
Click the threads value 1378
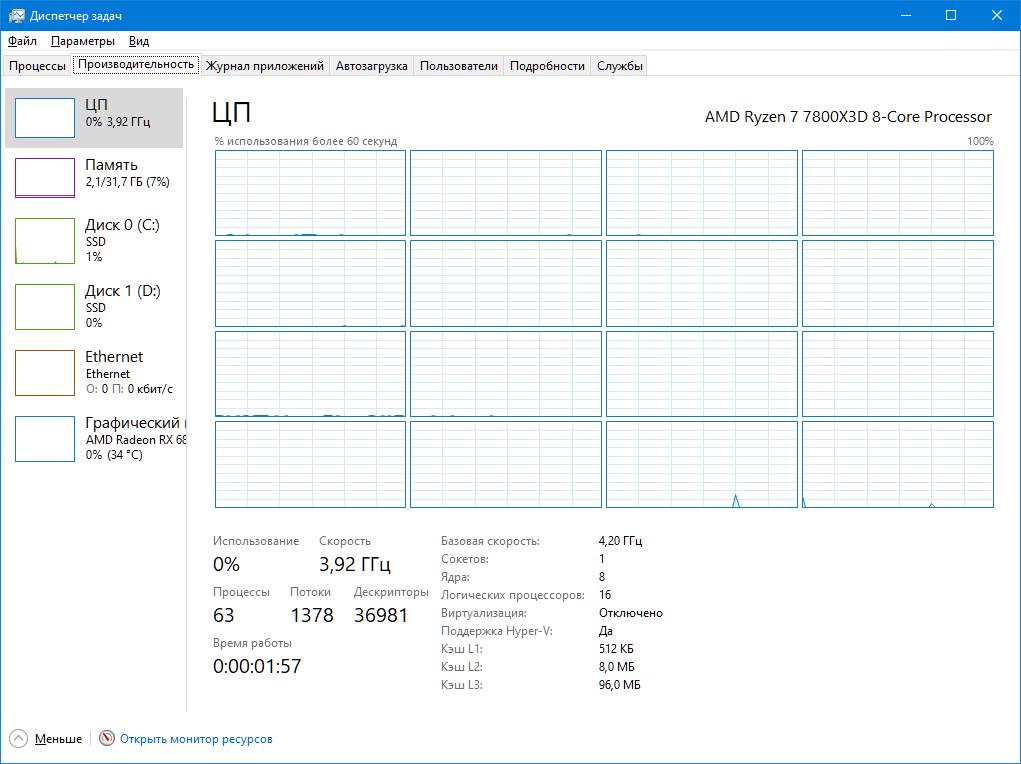[x=312, y=615]
